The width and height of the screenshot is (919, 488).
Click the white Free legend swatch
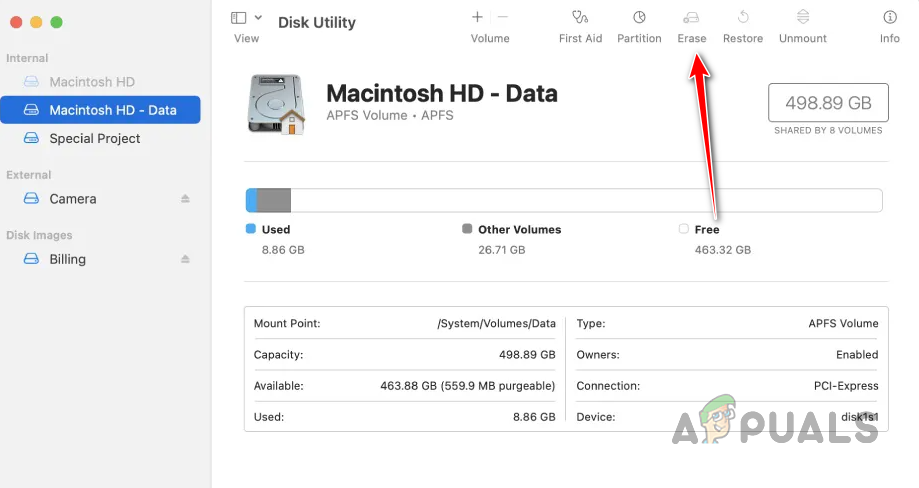tap(683, 228)
